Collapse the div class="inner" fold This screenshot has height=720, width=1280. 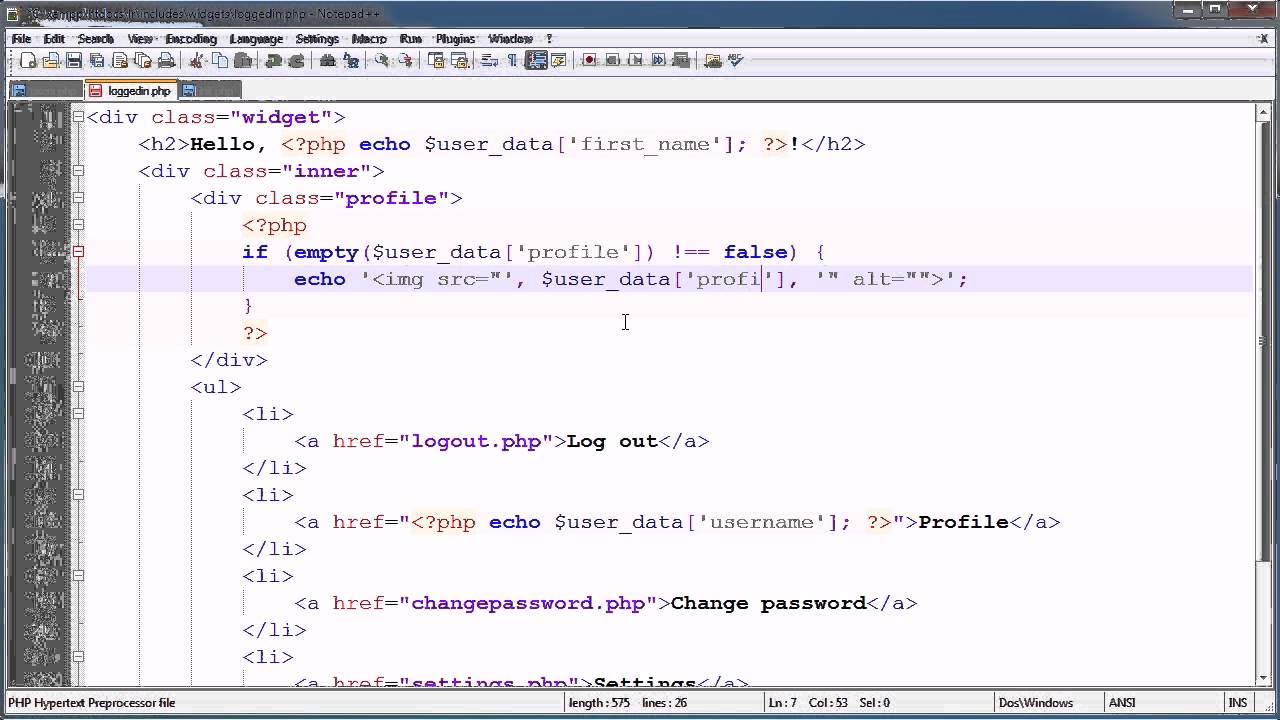click(x=79, y=171)
